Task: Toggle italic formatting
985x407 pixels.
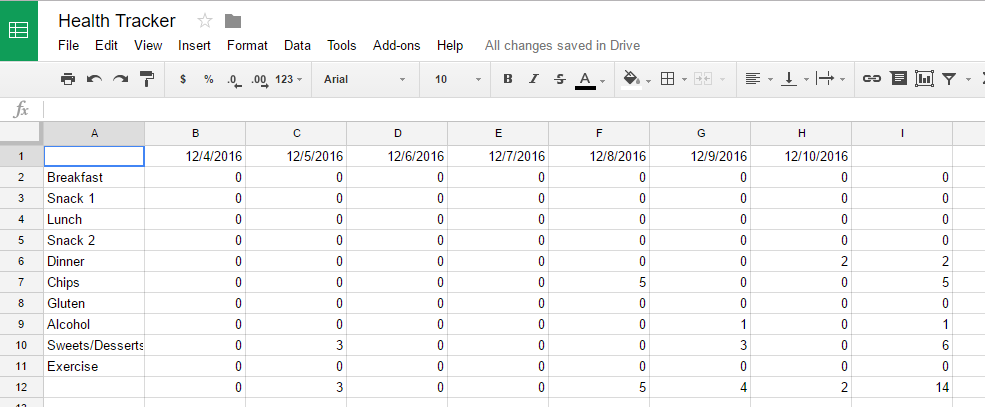Action: pyautogui.click(x=534, y=79)
